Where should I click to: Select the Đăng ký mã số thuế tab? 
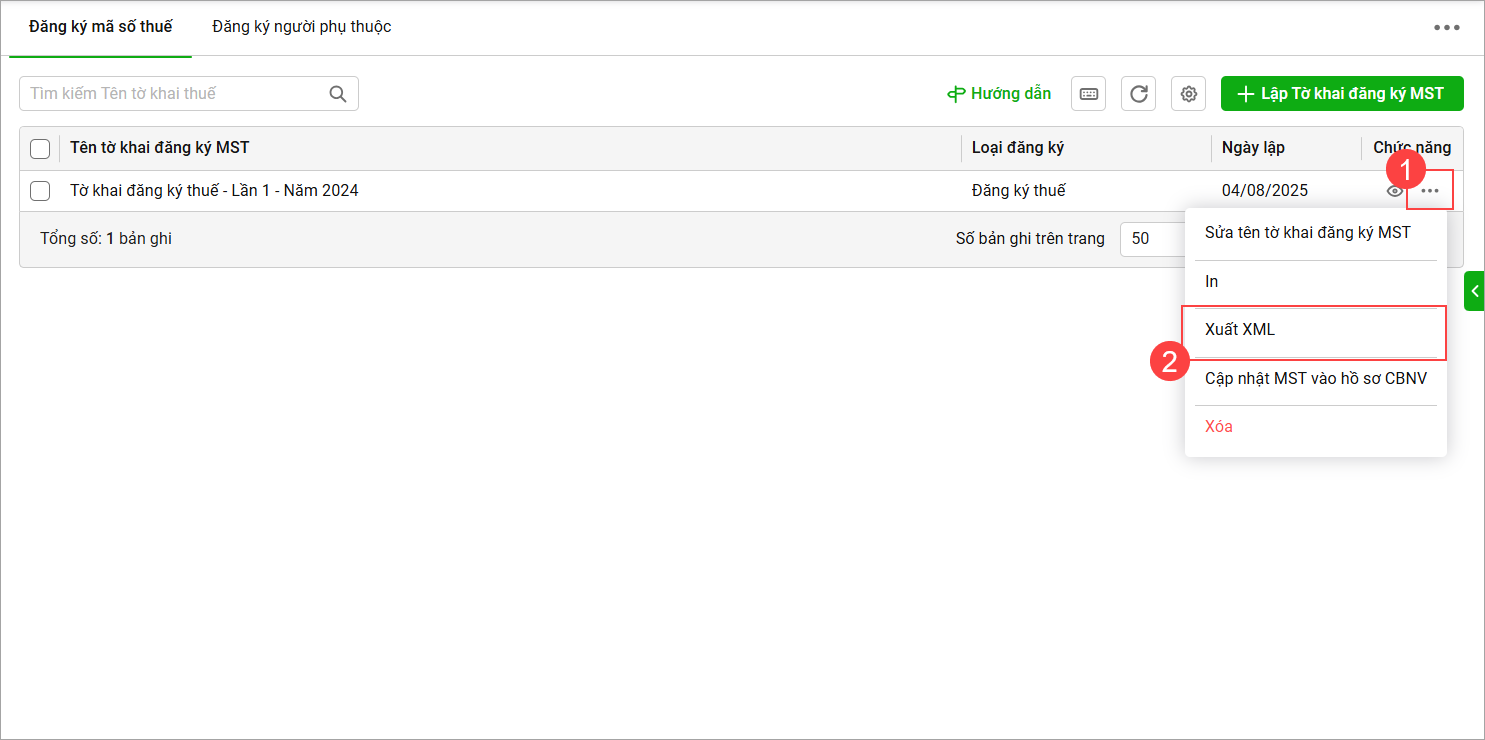100,27
